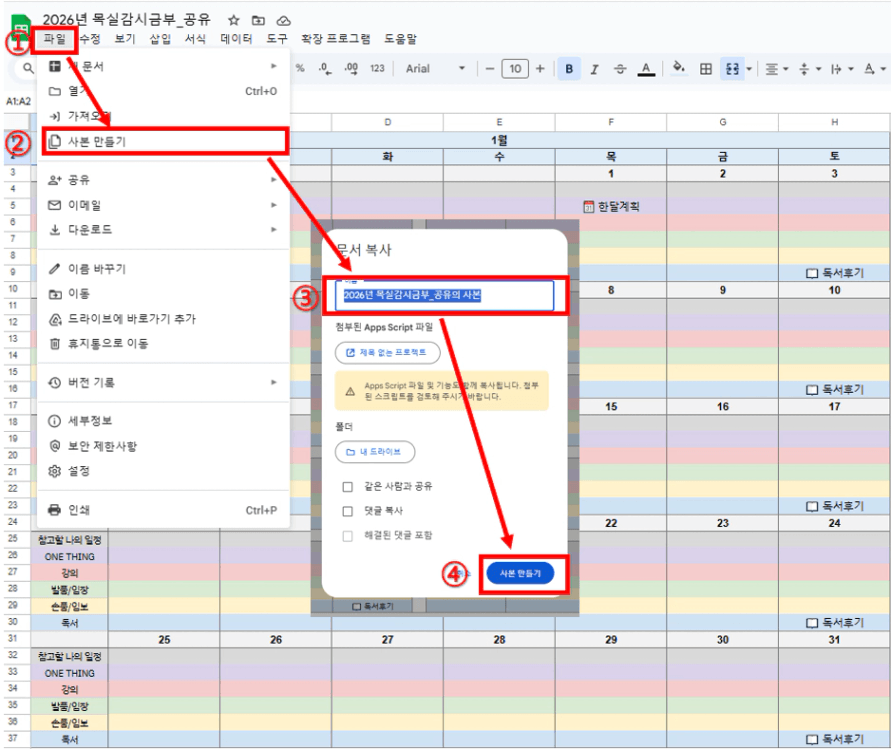891x749 pixels.
Task: Open the text color picker
Action: tap(646, 69)
